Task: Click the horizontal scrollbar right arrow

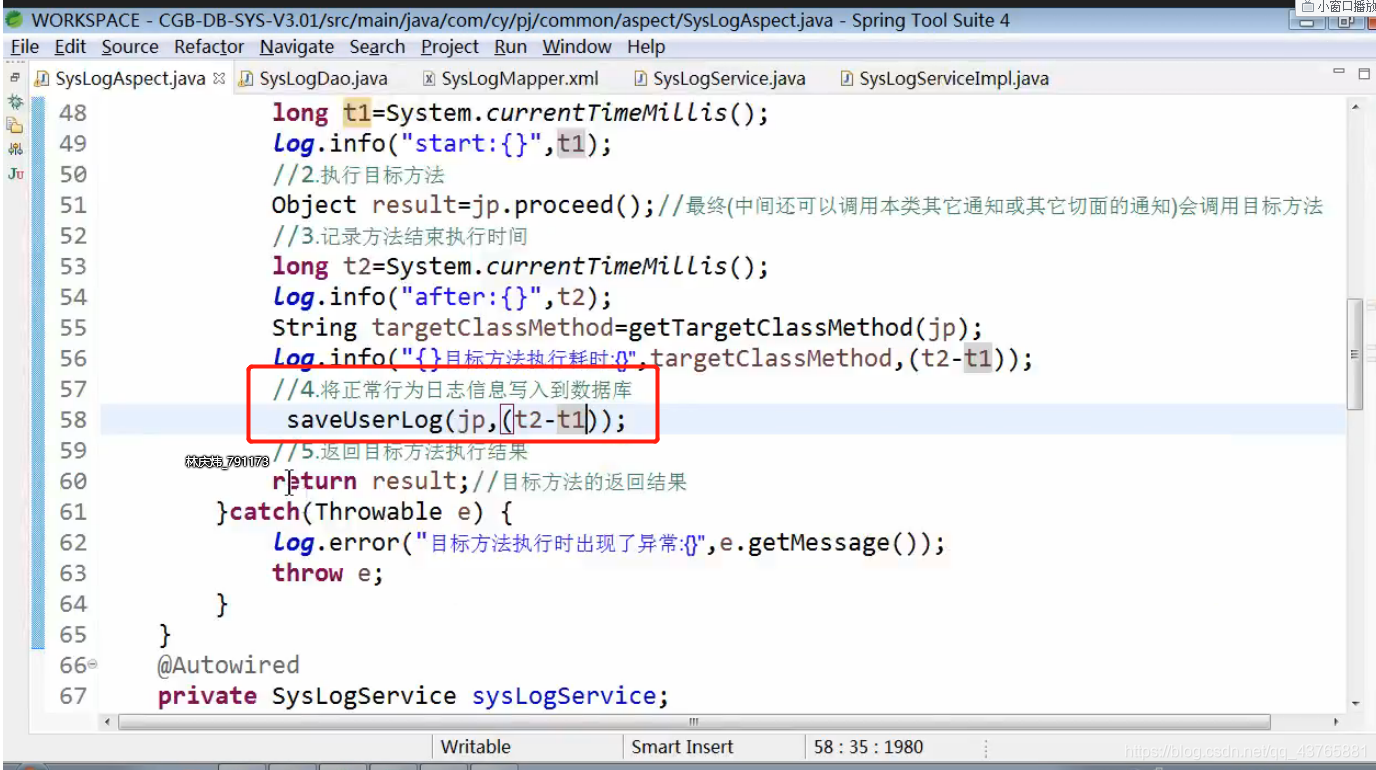Action: click(x=1337, y=721)
